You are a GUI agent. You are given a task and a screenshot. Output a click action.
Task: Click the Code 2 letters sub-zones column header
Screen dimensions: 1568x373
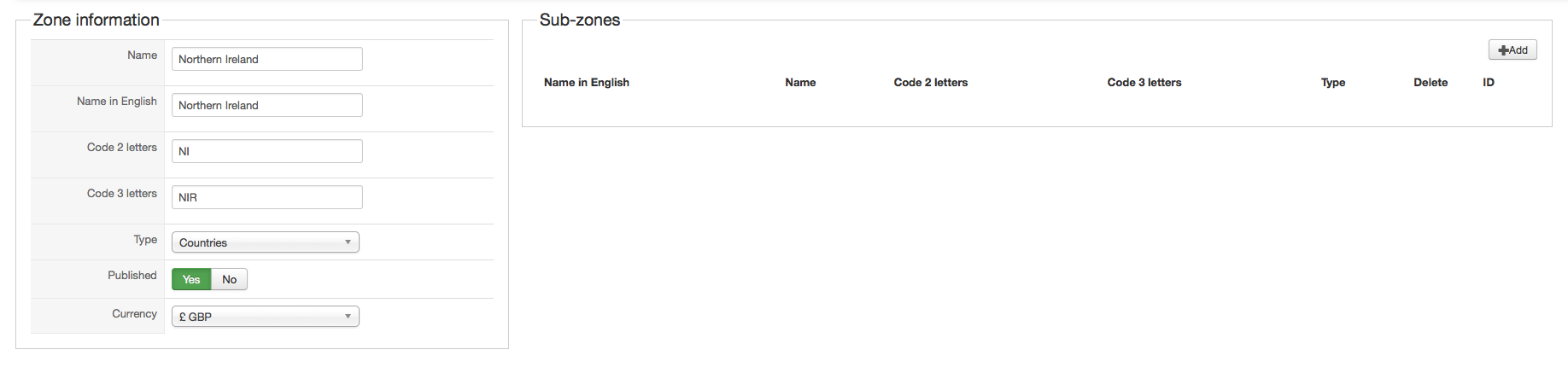pyautogui.click(x=930, y=83)
